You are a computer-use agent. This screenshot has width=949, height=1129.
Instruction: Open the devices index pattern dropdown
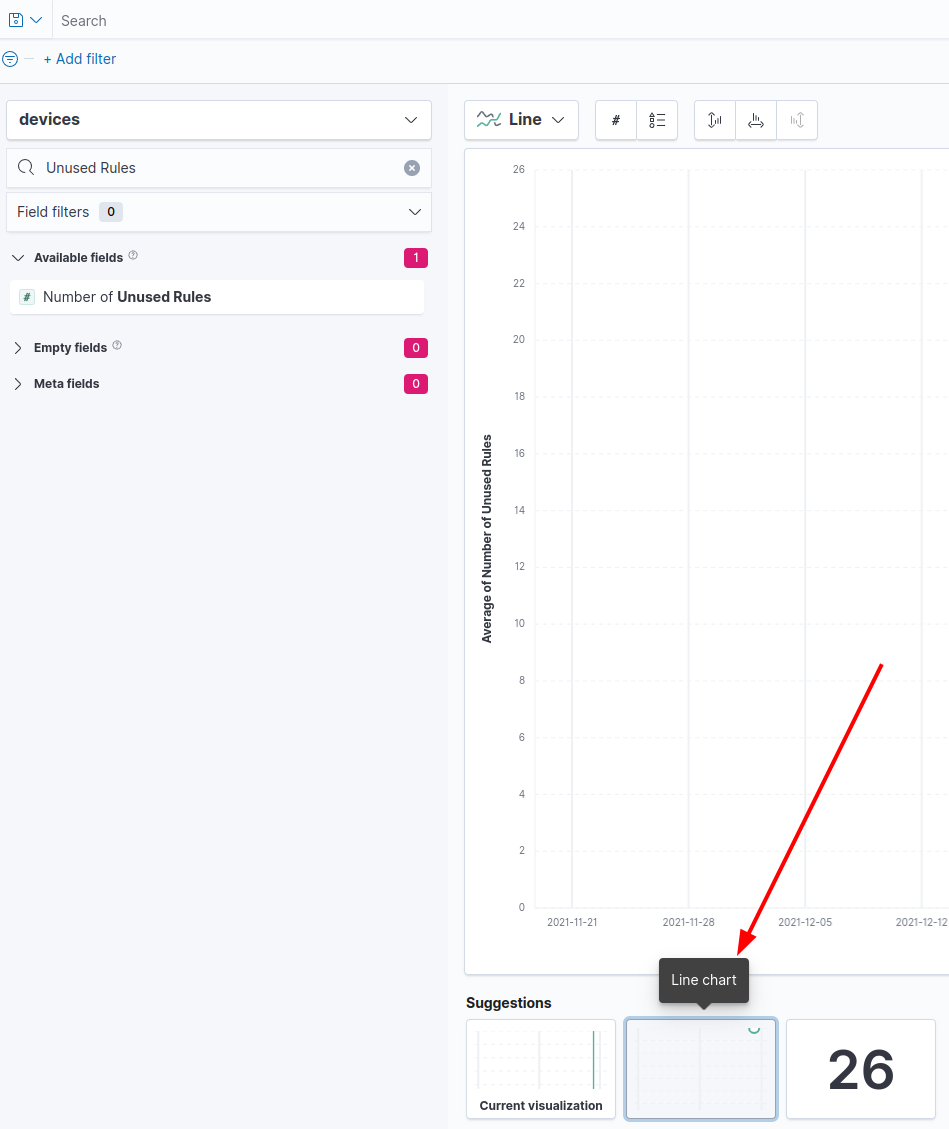pos(219,120)
